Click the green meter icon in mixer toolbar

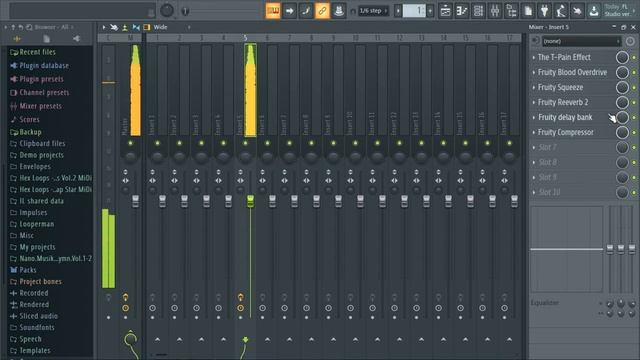(x=125, y=27)
